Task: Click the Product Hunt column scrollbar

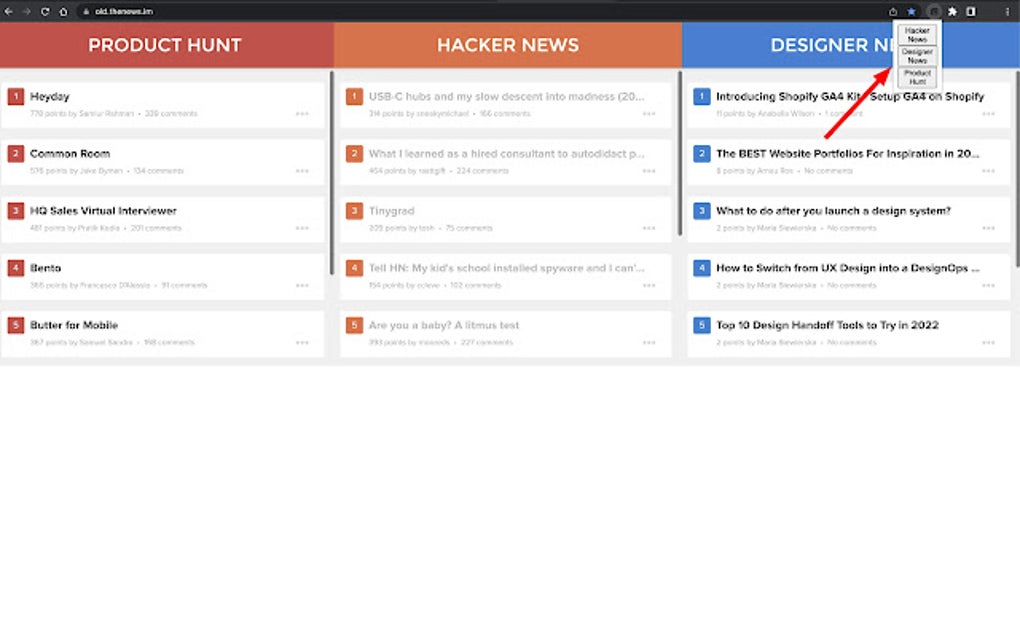Action: [332, 173]
